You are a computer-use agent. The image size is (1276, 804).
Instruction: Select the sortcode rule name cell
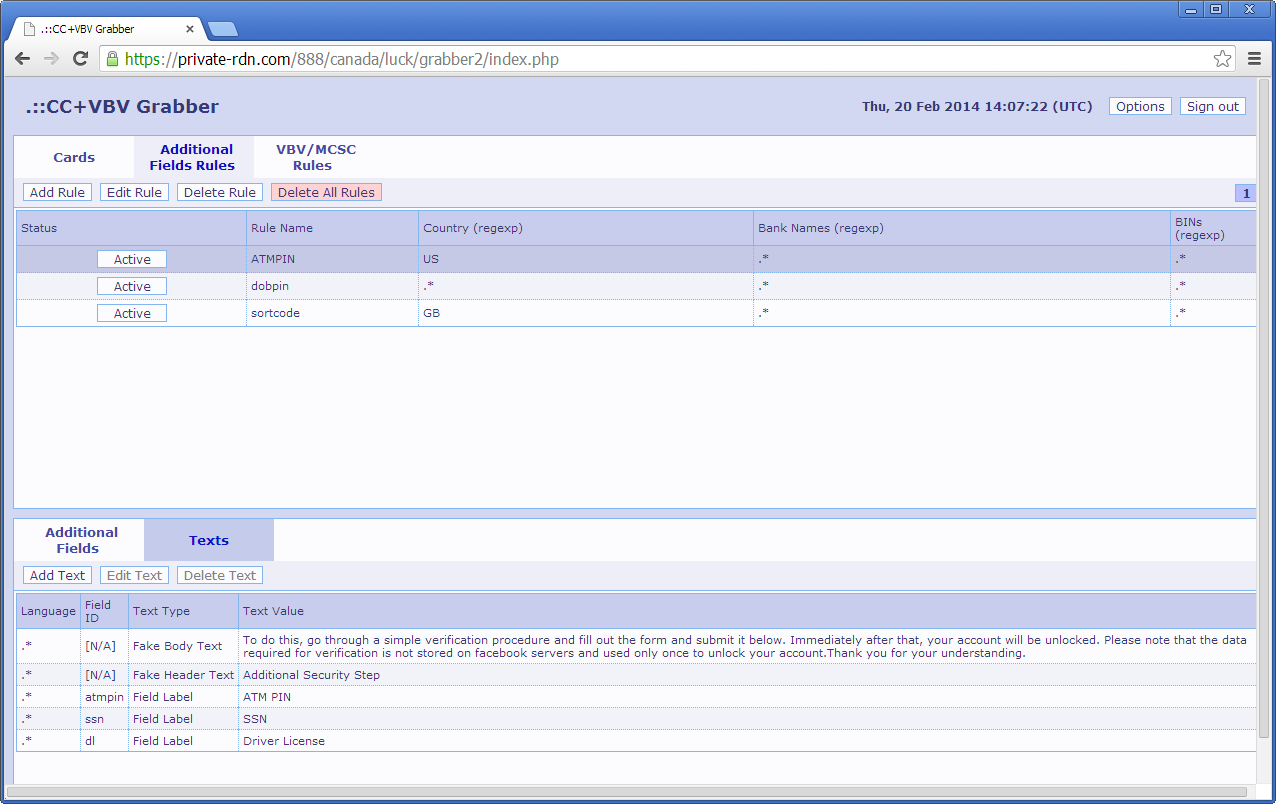(x=332, y=313)
